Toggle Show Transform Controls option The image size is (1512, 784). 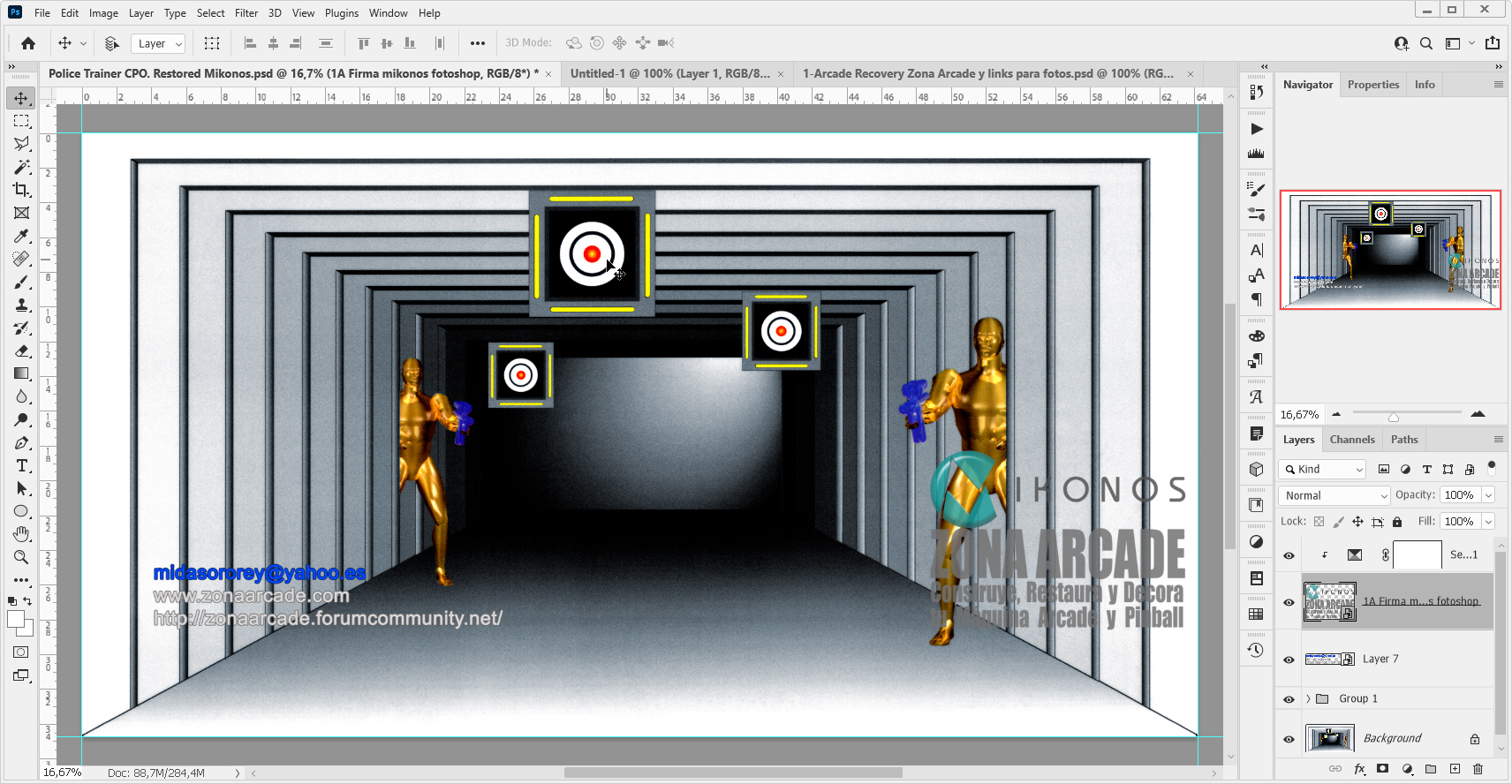[x=212, y=43]
